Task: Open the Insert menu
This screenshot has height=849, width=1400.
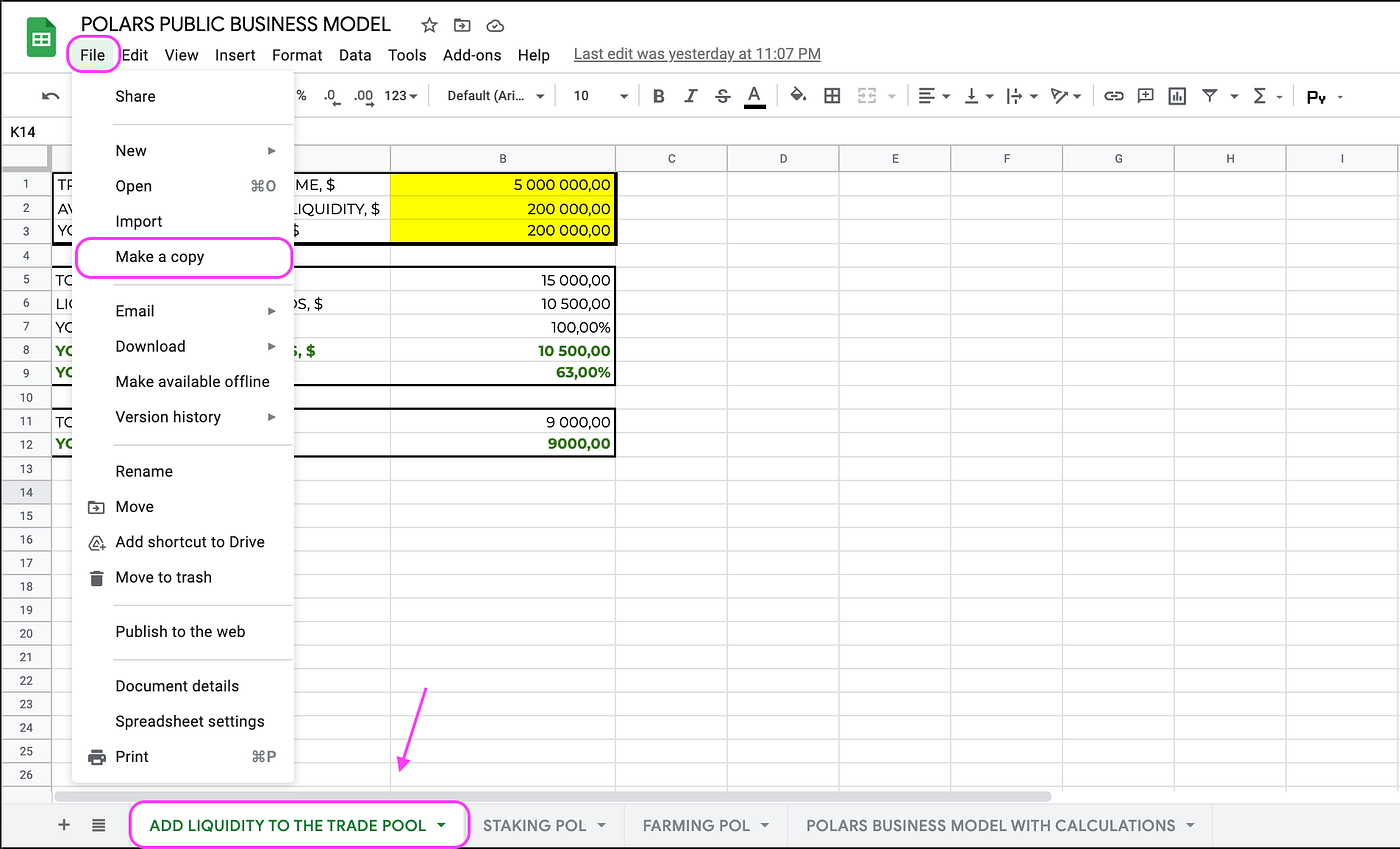Action: tap(235, 55)
